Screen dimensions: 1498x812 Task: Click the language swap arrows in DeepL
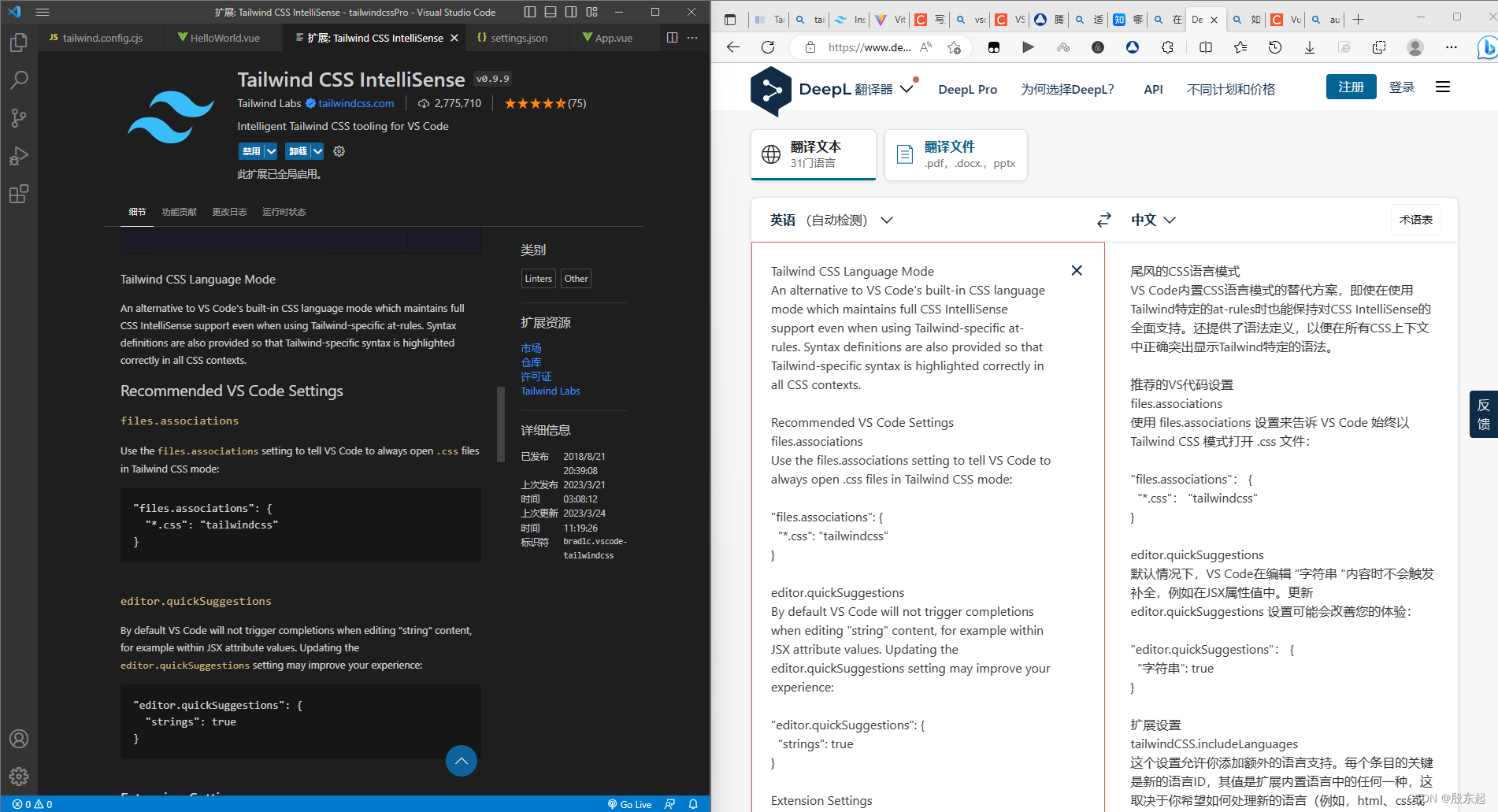[x=1104, y=220]
